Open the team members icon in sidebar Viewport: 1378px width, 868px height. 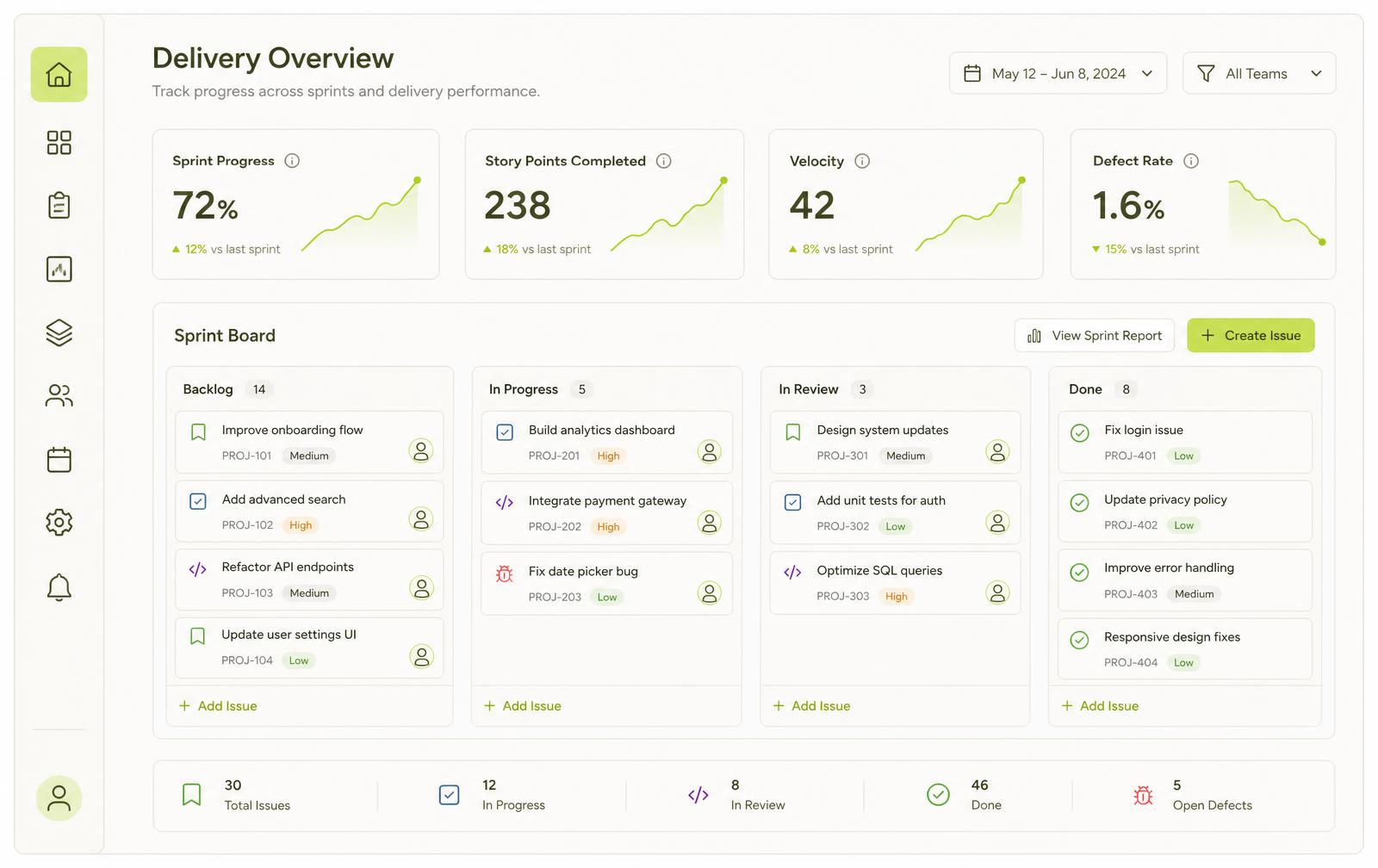59,395
